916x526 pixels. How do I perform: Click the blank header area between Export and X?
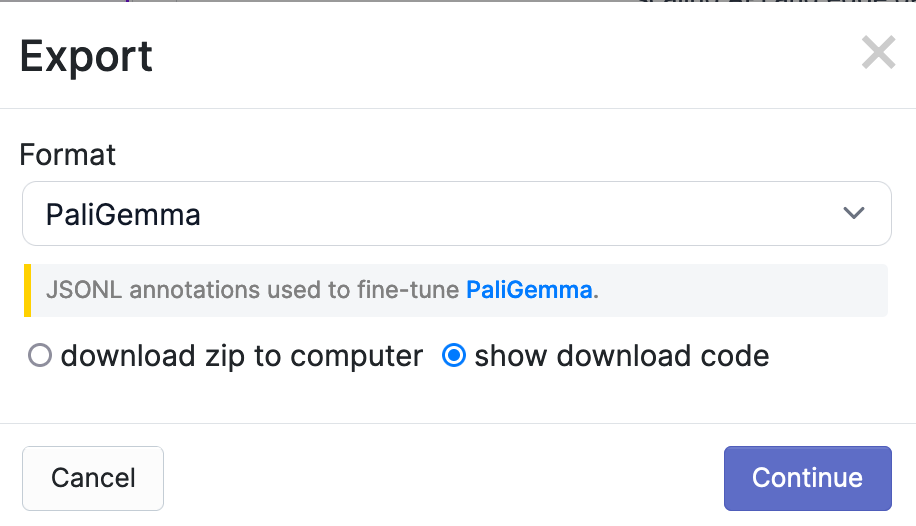pyautogui.click(x=500, y=56)
